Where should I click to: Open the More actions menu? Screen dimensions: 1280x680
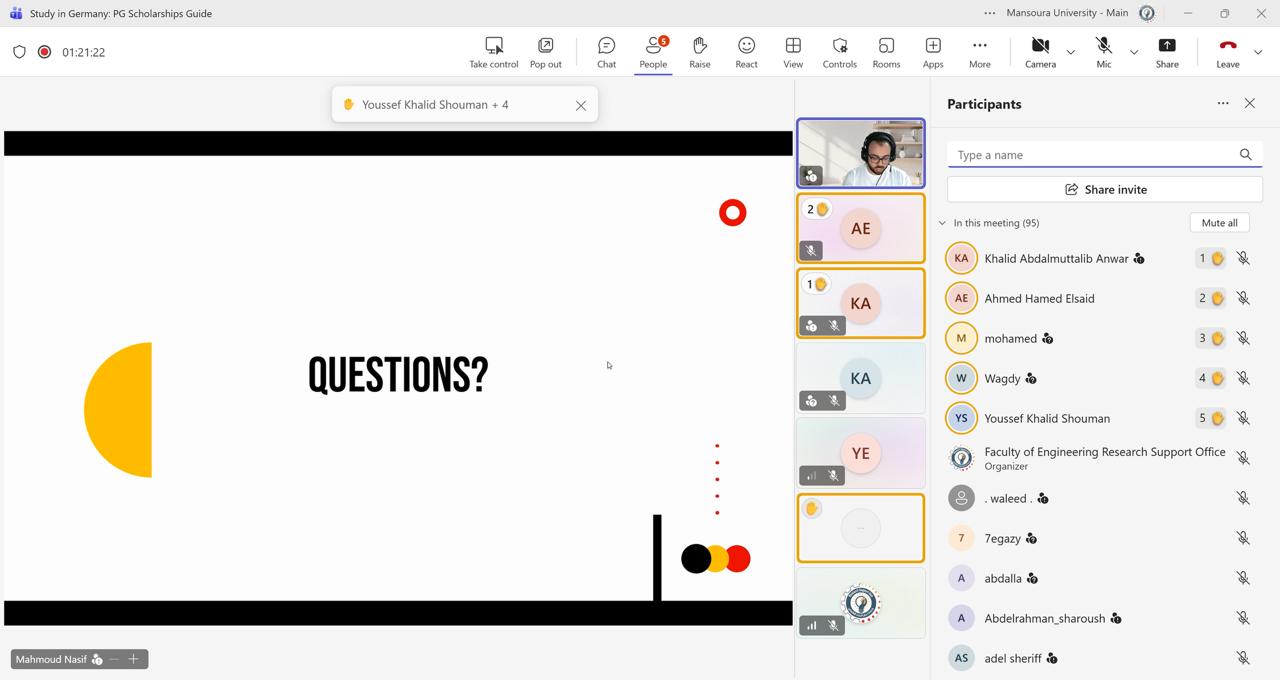(979, 52)
